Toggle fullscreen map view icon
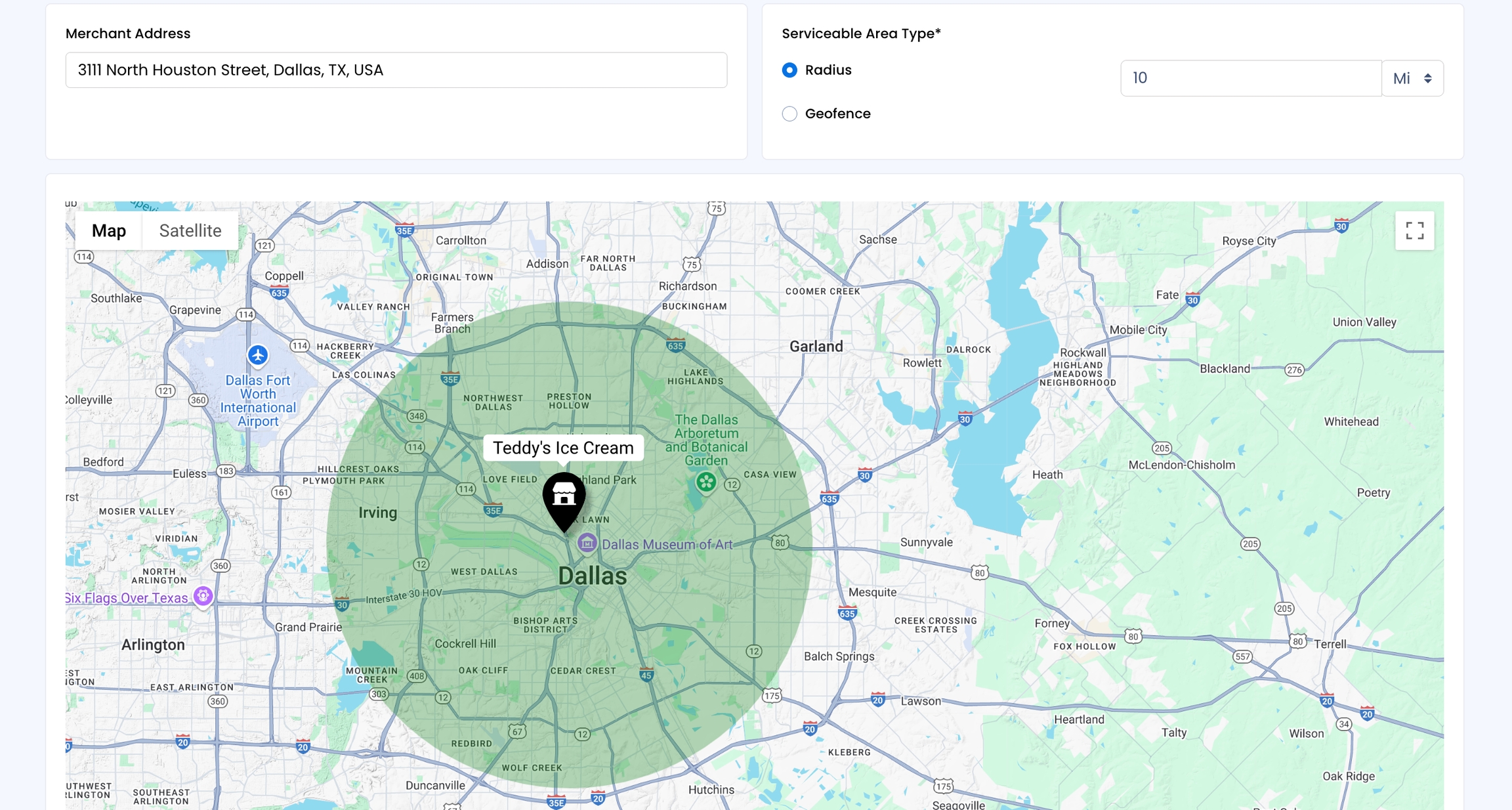Image resolution: width=1512 pixels, height=810 pixels. 1414,230
